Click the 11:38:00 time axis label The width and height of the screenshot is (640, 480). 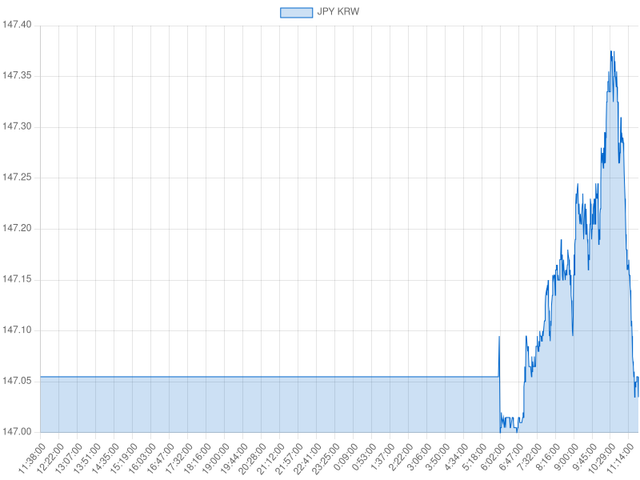point(31,458)
